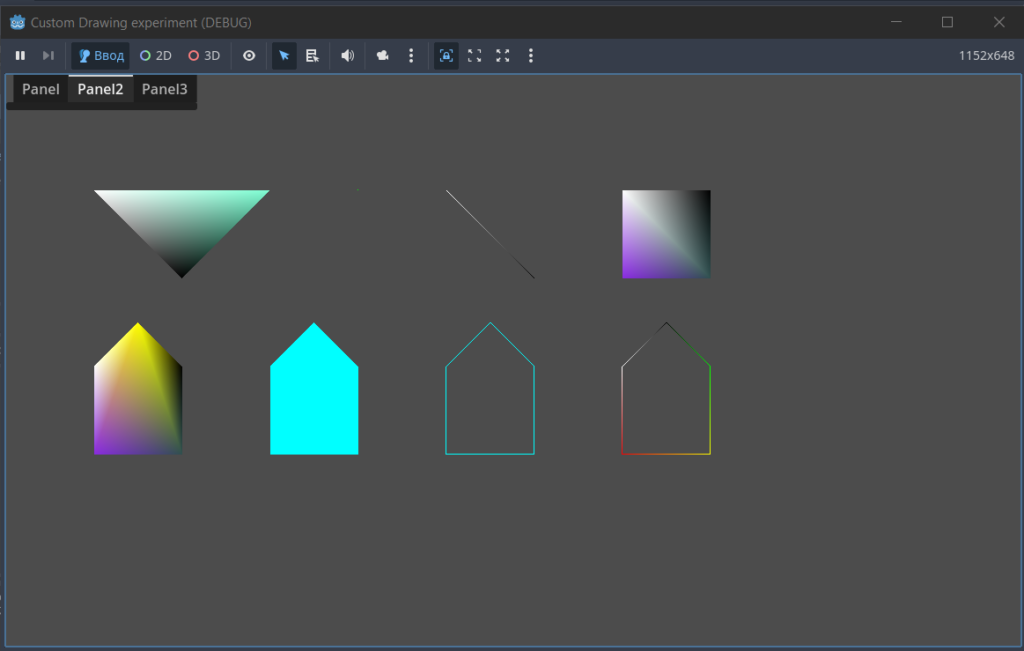
Task: Switch to 2D selection mode
Action: point(155,56)
